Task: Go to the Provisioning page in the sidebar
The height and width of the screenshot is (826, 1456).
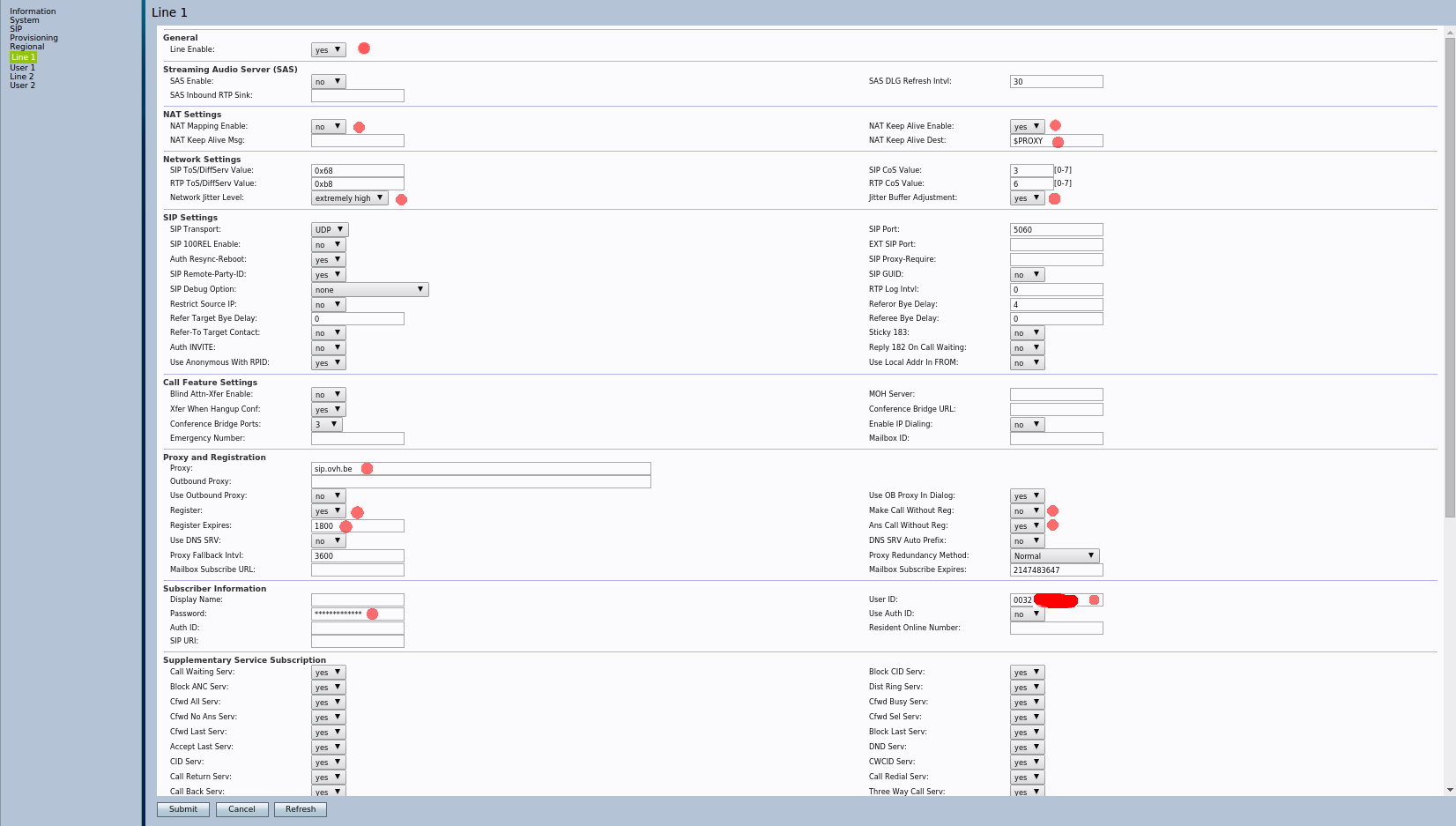Action: pos(33,38)
